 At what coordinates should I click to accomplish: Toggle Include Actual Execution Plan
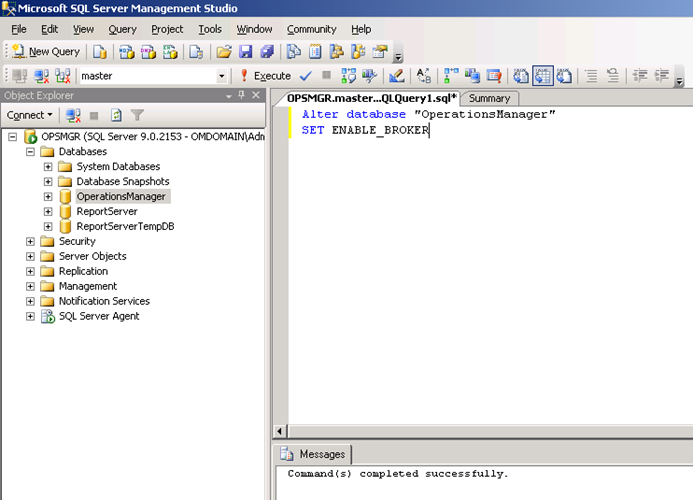[451, 76]
